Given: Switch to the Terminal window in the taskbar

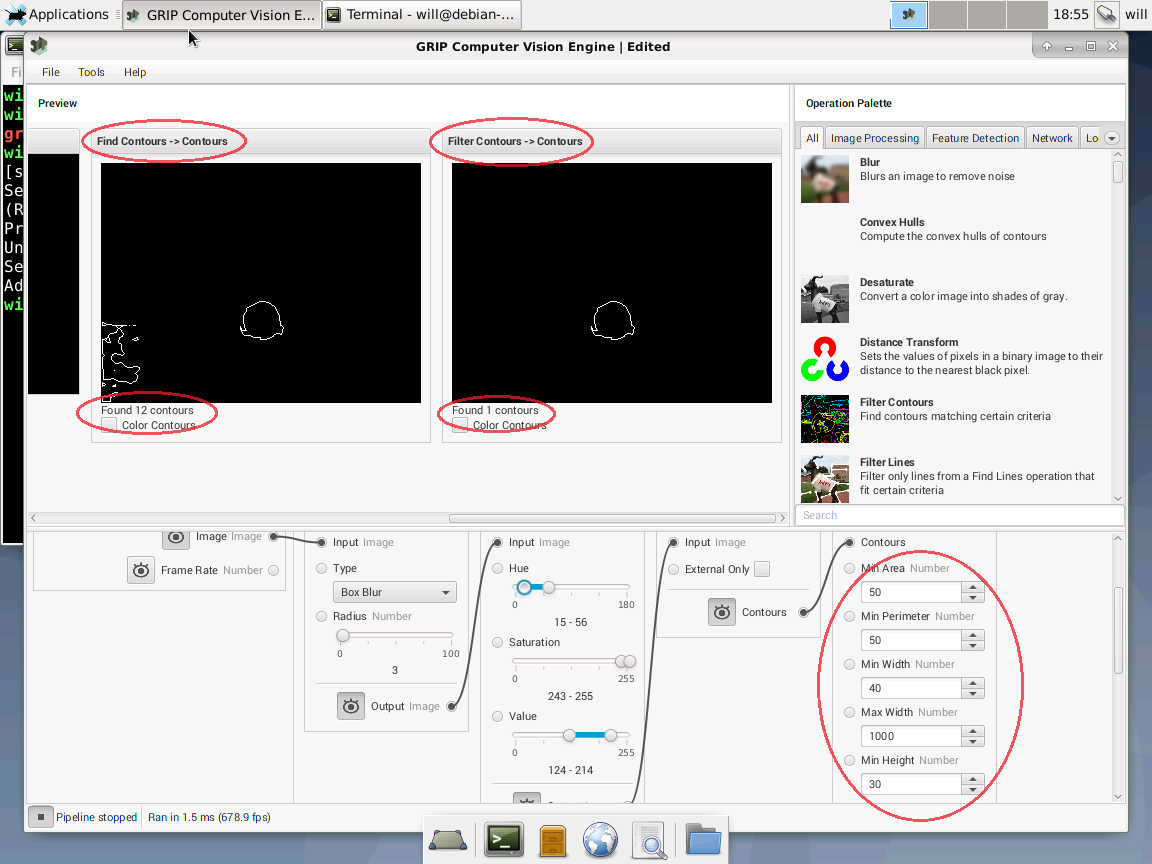Looking at the screenshot, I should (422, 15).
